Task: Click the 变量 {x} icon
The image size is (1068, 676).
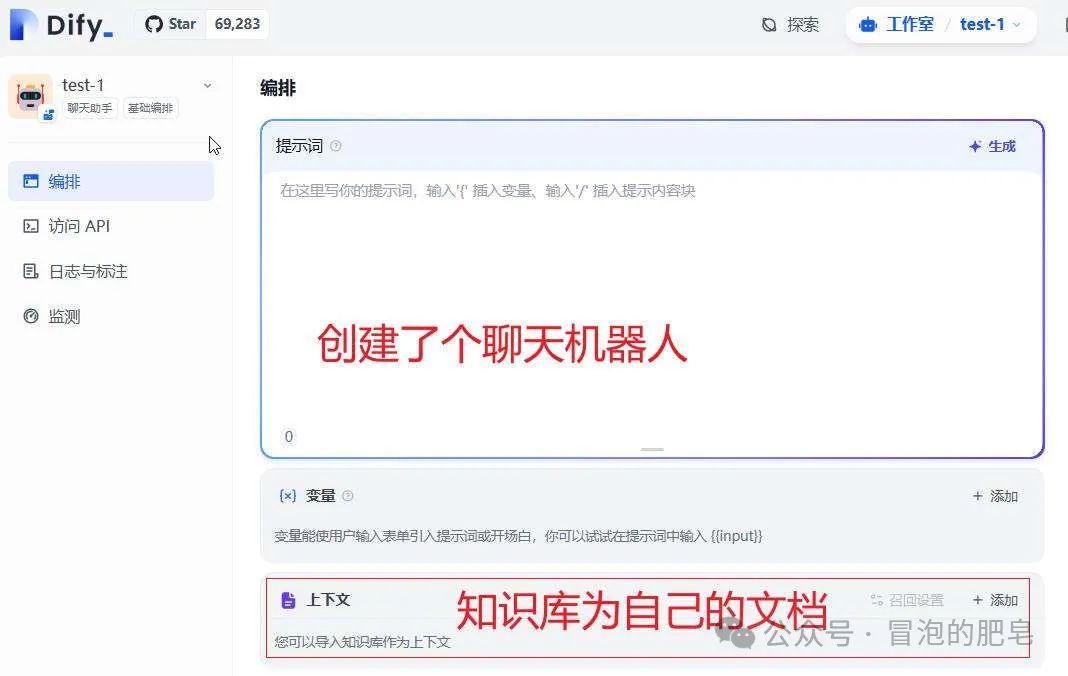Action: pyautogui.click(x=288, y=496)
